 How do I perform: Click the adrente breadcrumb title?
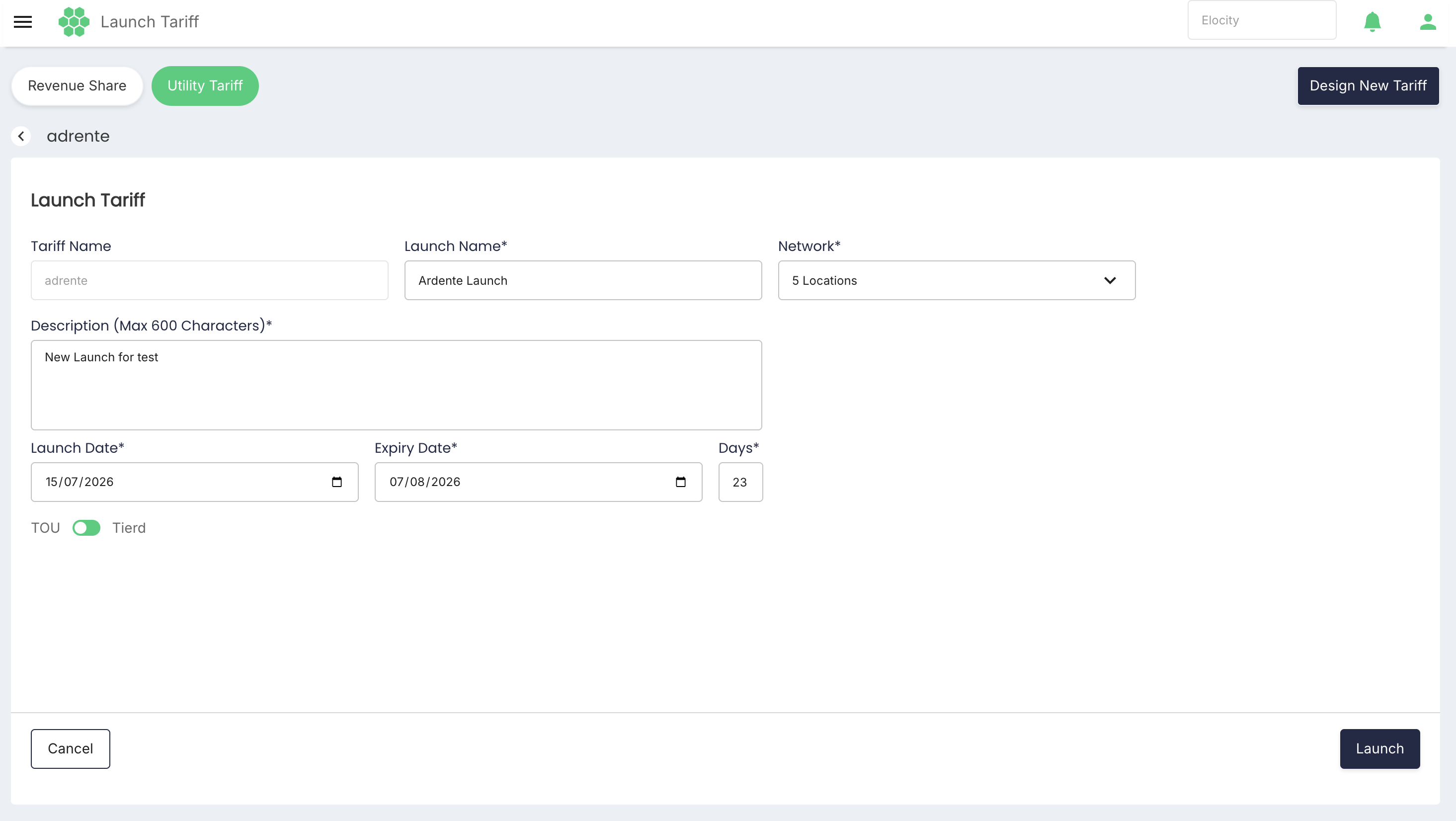point(78,136)
